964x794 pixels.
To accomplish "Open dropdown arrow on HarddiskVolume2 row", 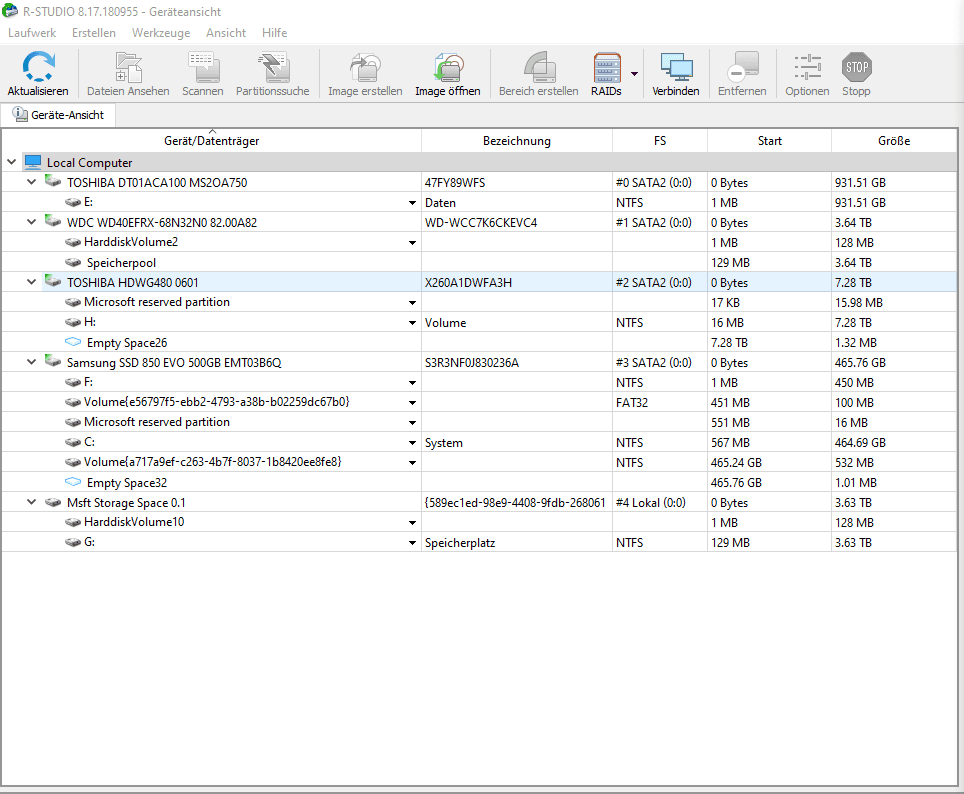I will coord(413,243).
